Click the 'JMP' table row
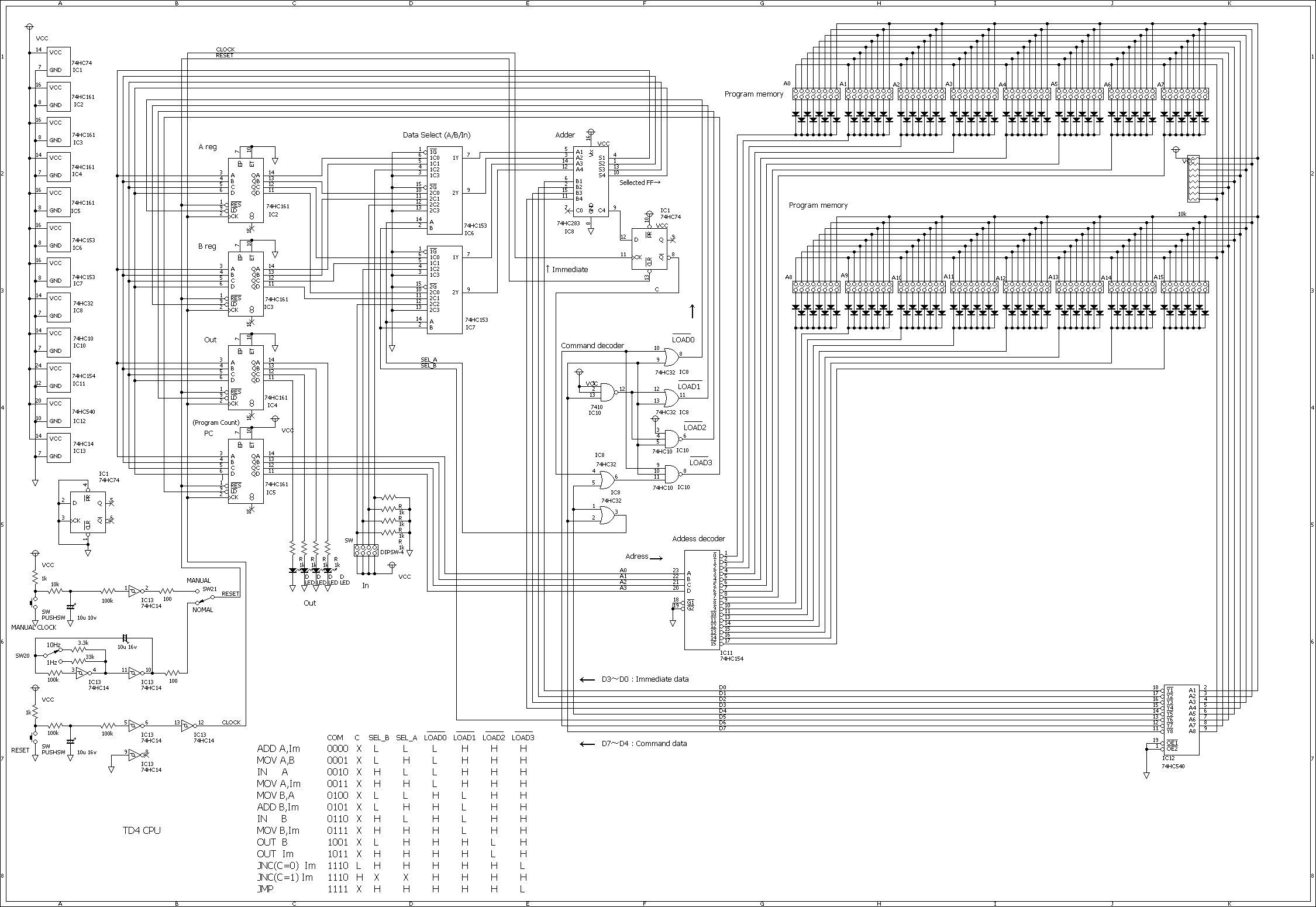Image resolution: width=1316 pixels, height=907 pixels. click(x=392, y=889)
